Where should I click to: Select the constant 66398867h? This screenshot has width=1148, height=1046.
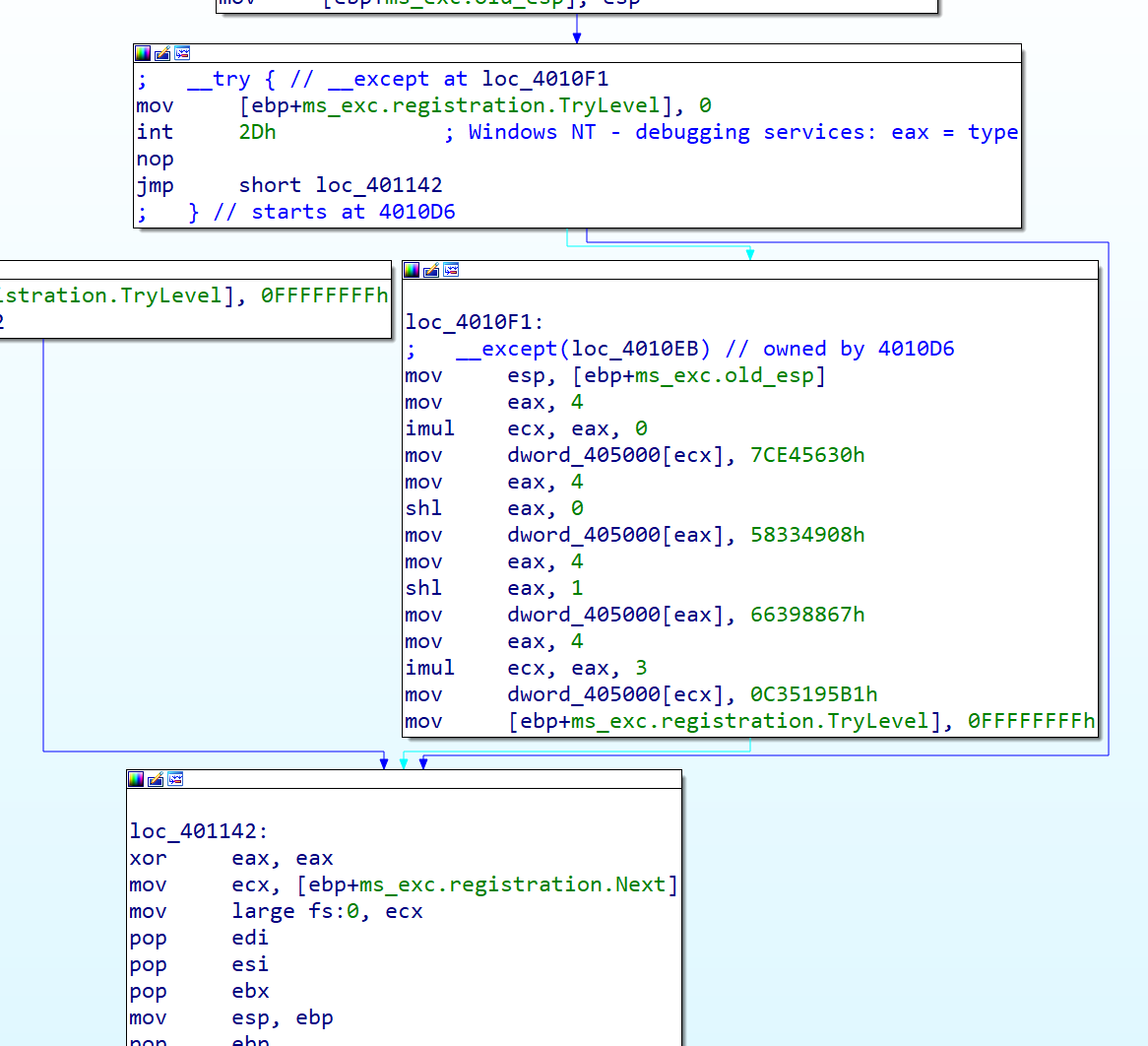point(807,615)
